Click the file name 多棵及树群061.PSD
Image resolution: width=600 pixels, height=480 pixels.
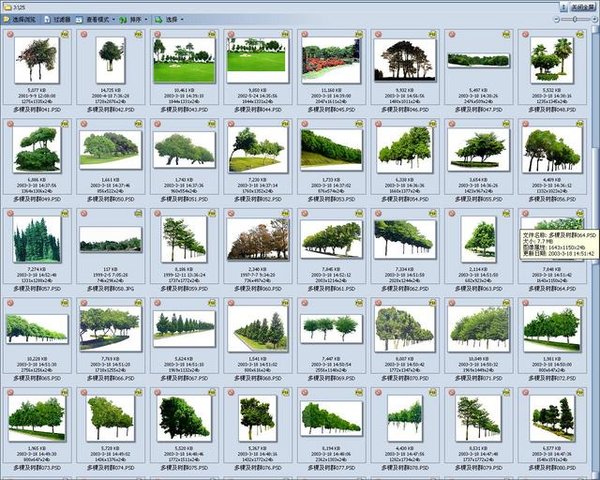331,289
